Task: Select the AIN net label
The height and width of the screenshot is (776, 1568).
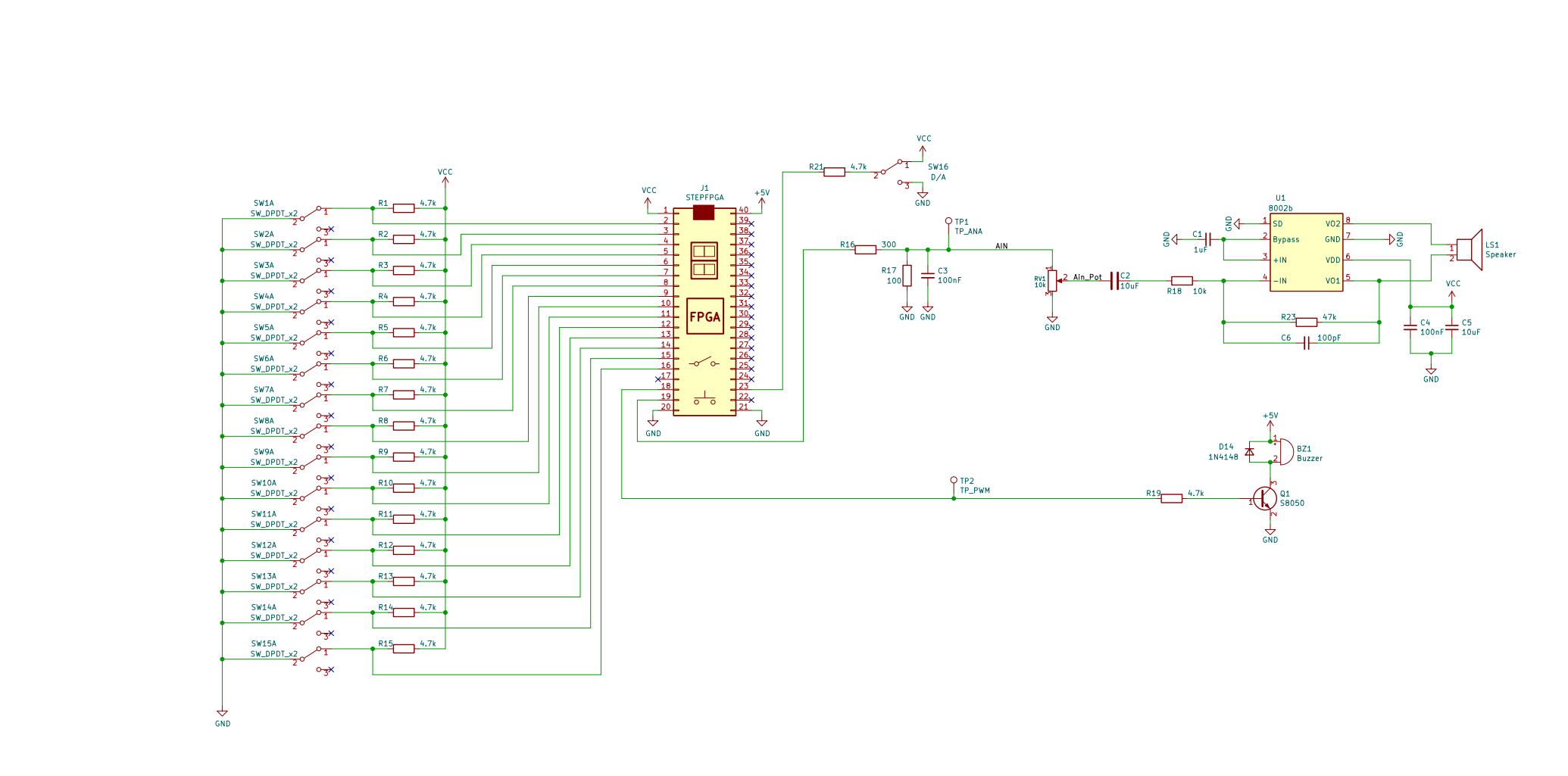Action: coord(1001,246)
